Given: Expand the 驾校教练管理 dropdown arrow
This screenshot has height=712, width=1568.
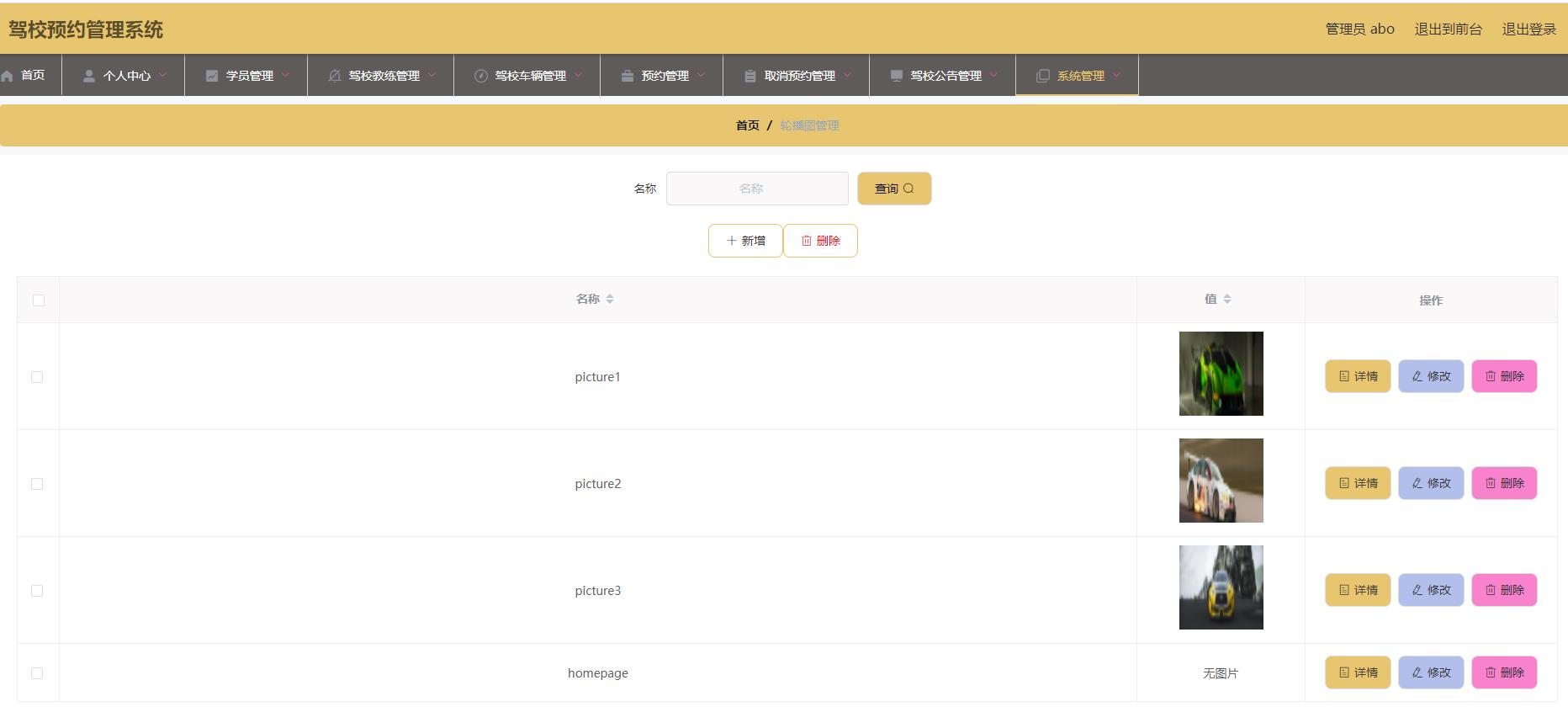Looking at the screenshot, I should coord(432,75).
